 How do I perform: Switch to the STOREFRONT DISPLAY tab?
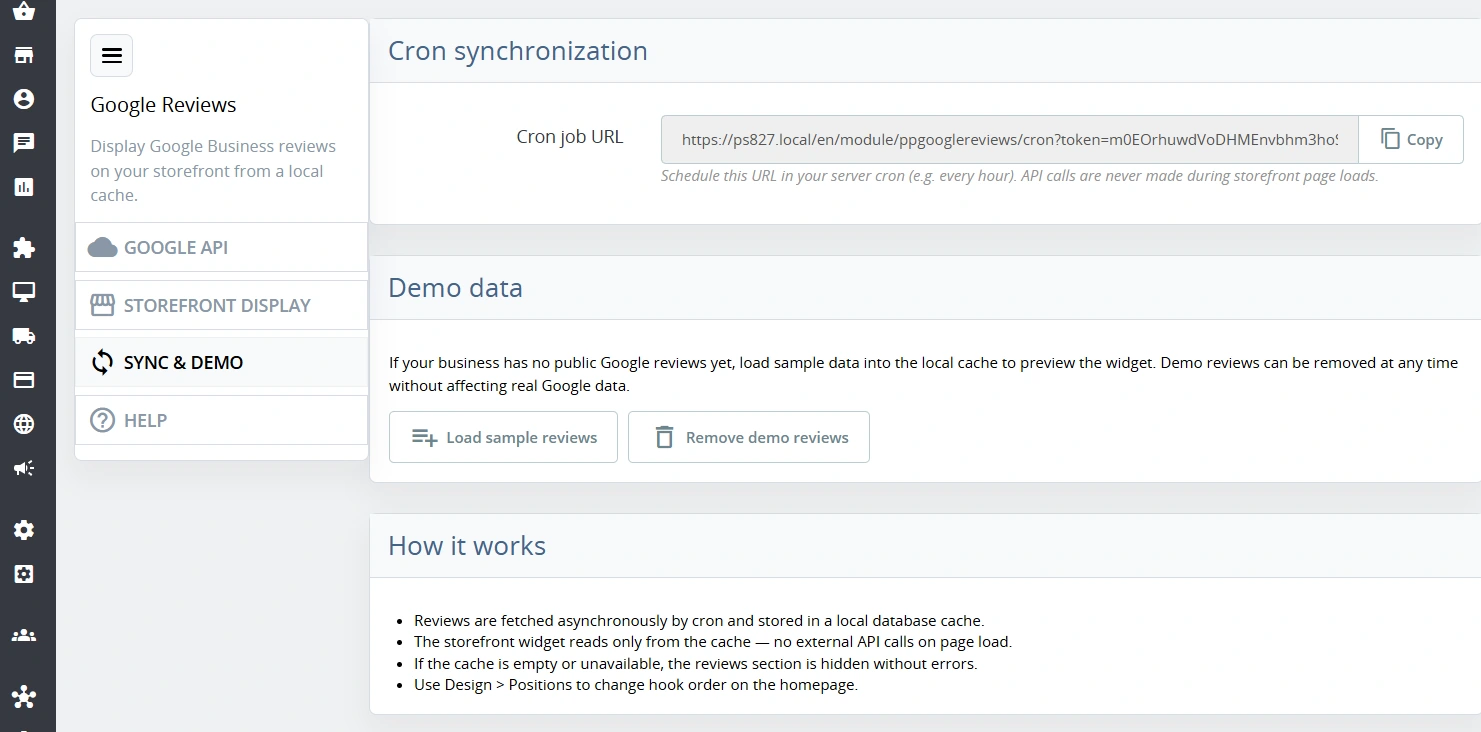[221, 305]
